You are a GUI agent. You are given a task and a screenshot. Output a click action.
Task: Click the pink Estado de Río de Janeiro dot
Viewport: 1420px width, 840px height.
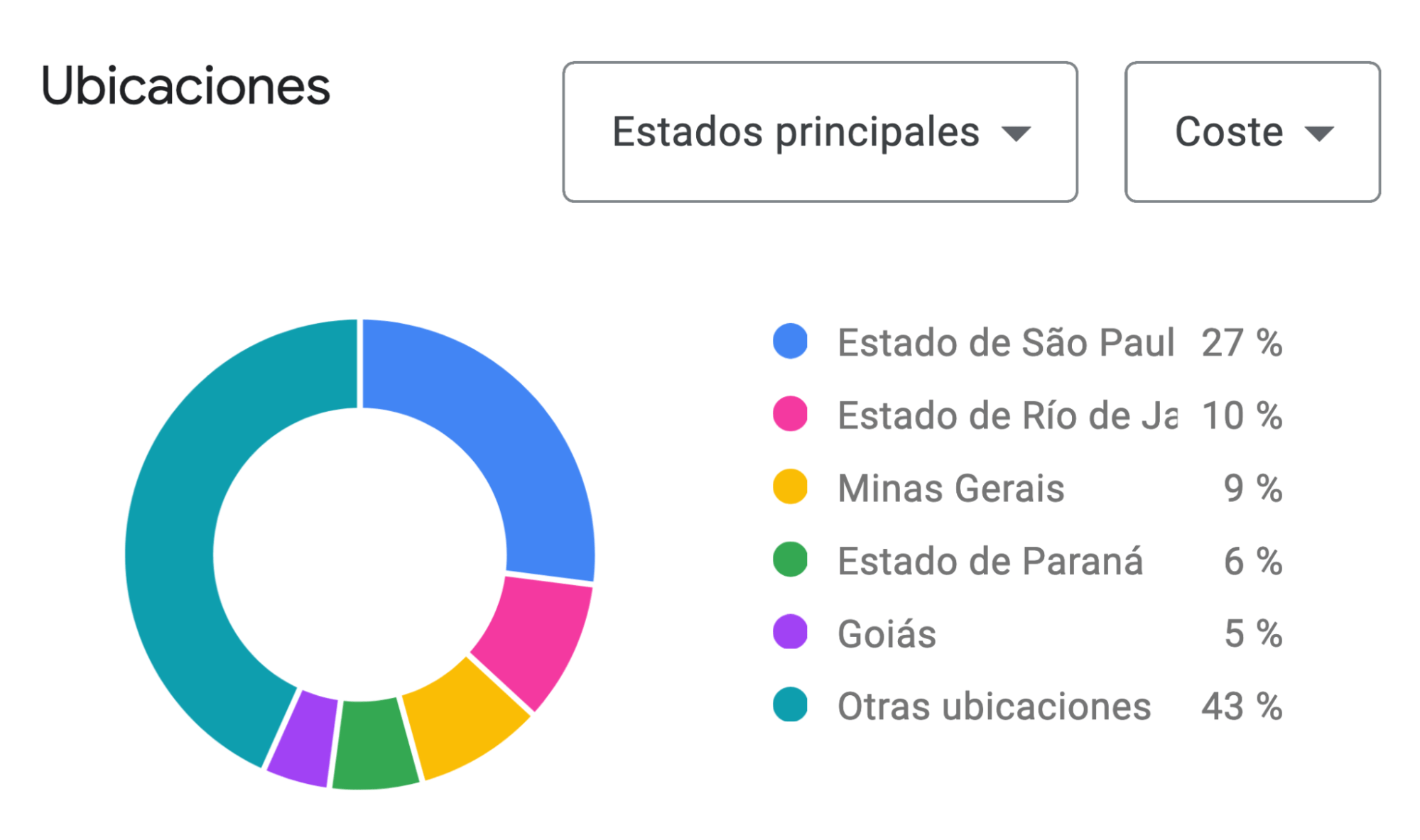pyautogui.click(x=789, y=415)
